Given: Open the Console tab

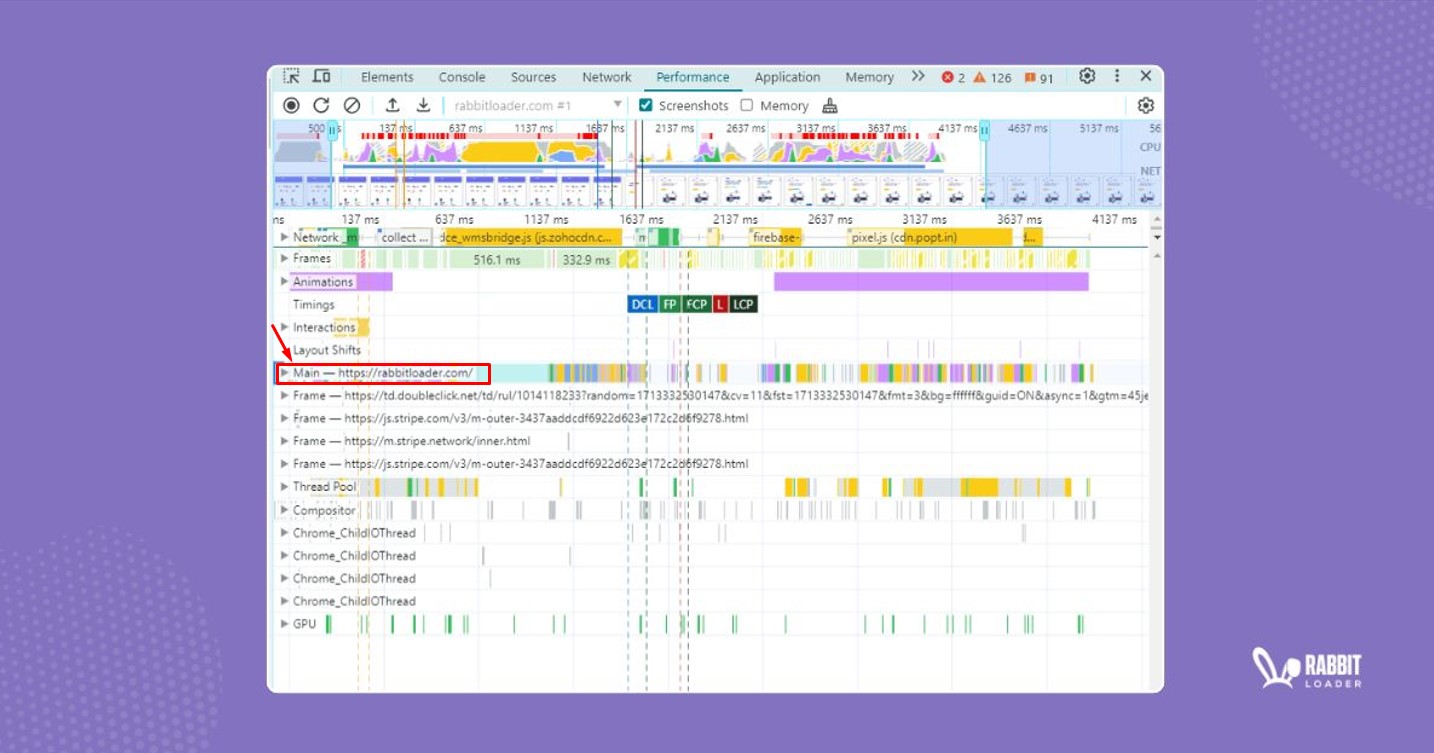Looking at the screenshot, I should 461,77.
